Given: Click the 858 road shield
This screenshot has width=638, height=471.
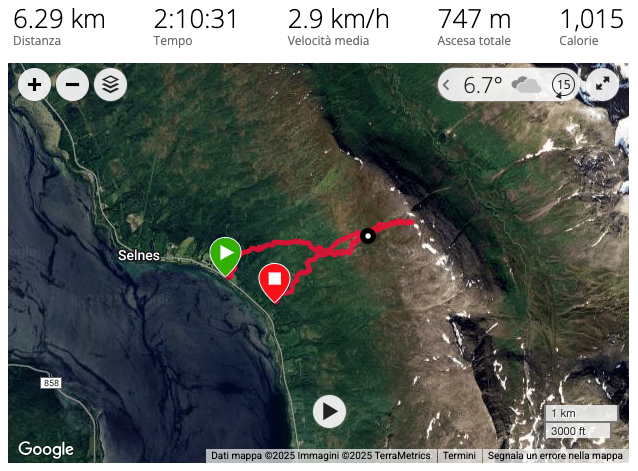Looking at the screenshot, I should tap(51, 383).
